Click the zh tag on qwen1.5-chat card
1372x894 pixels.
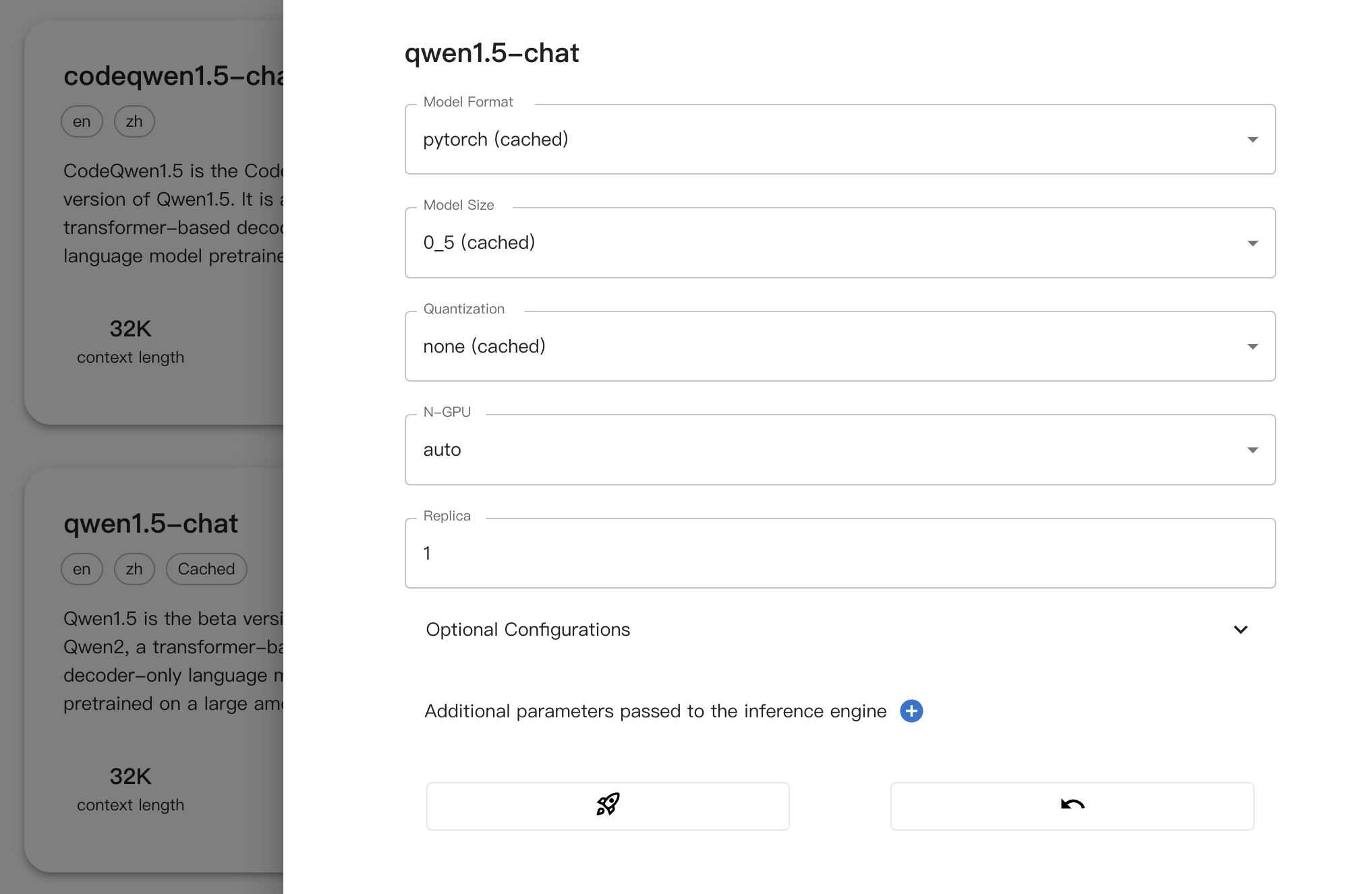tap(134, 569)
